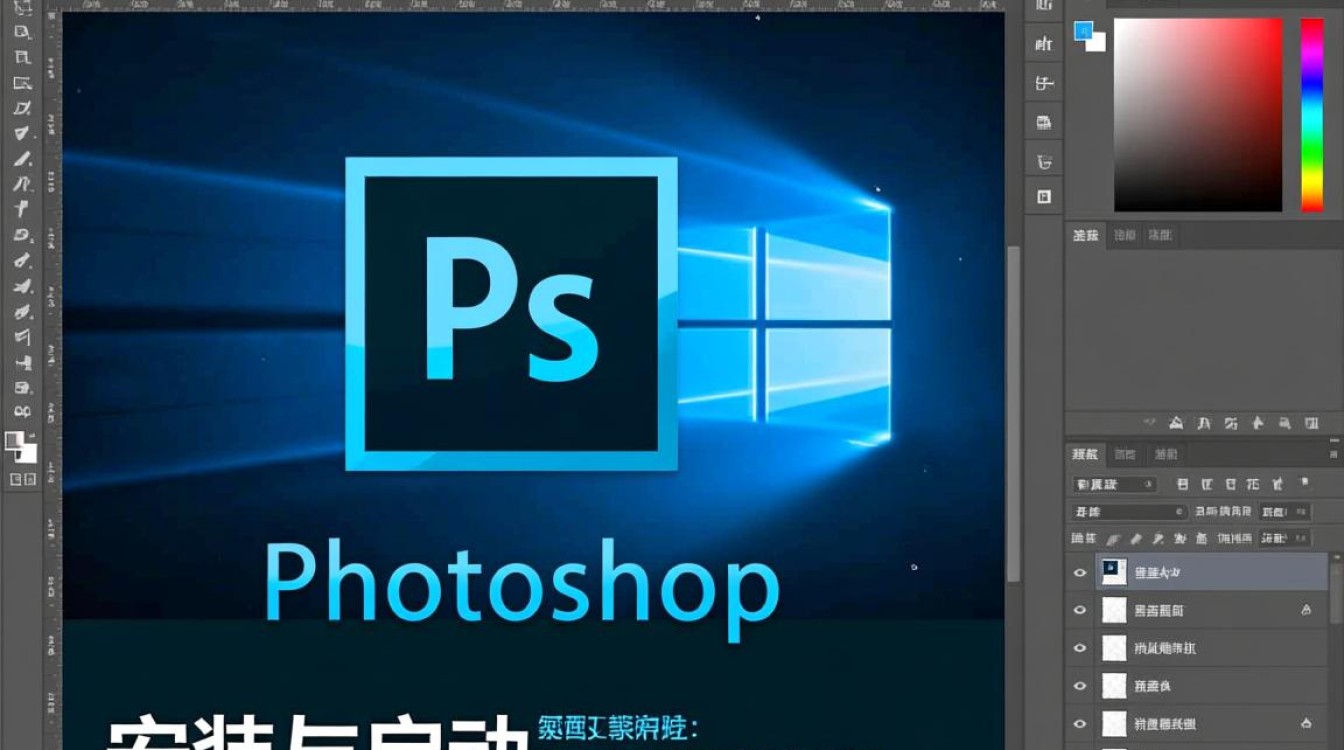1344x750 pixels.
Task: Click the lock badge on the fifth layer row
Action: click(1306, 723)
